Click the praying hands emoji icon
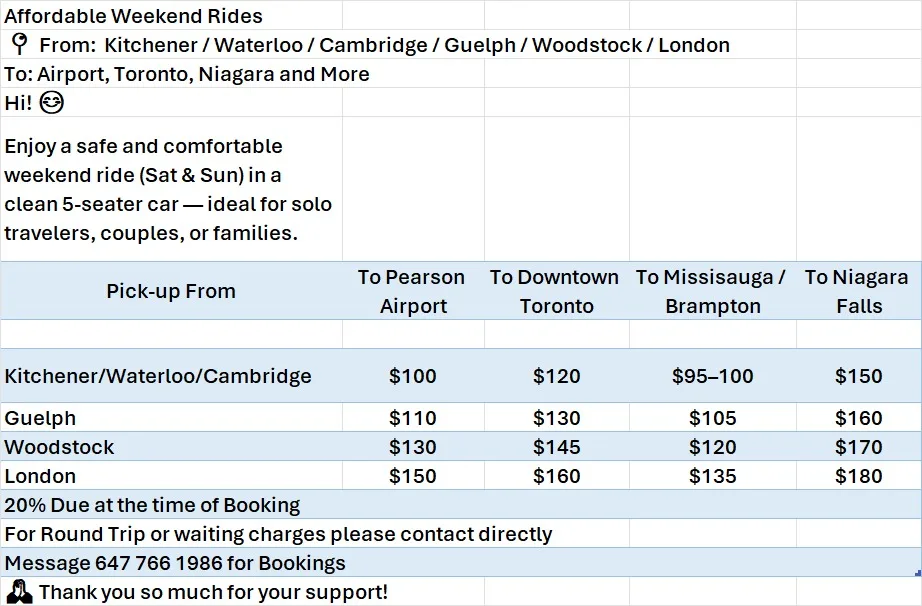Viewport: 922px width, 606px height. click(19, 591)
